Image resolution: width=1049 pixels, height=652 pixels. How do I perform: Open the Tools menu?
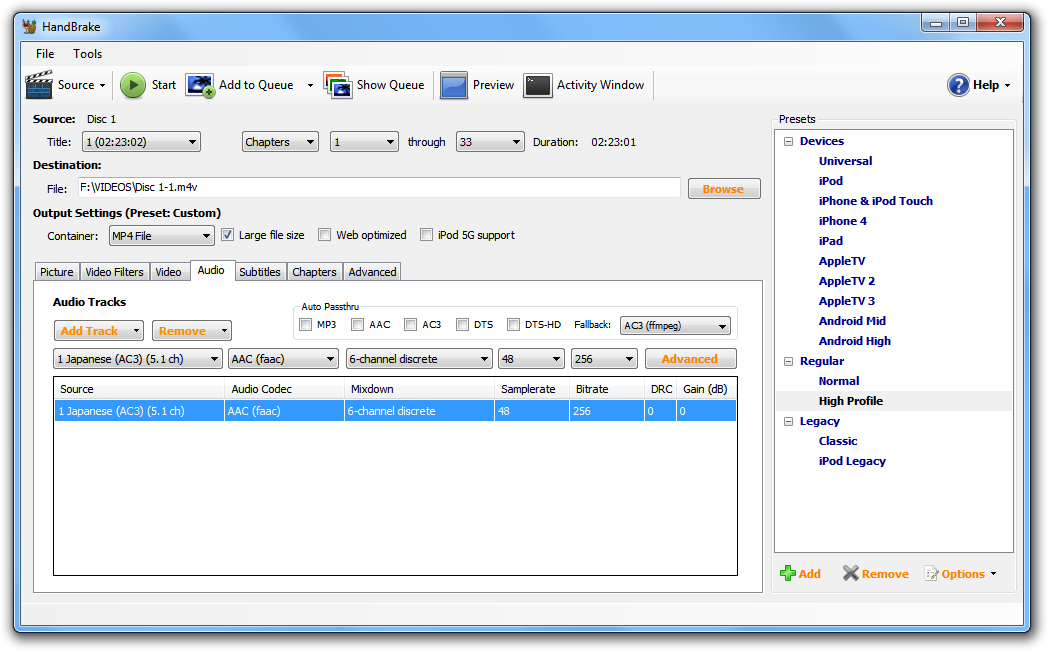tap(88, 53)
